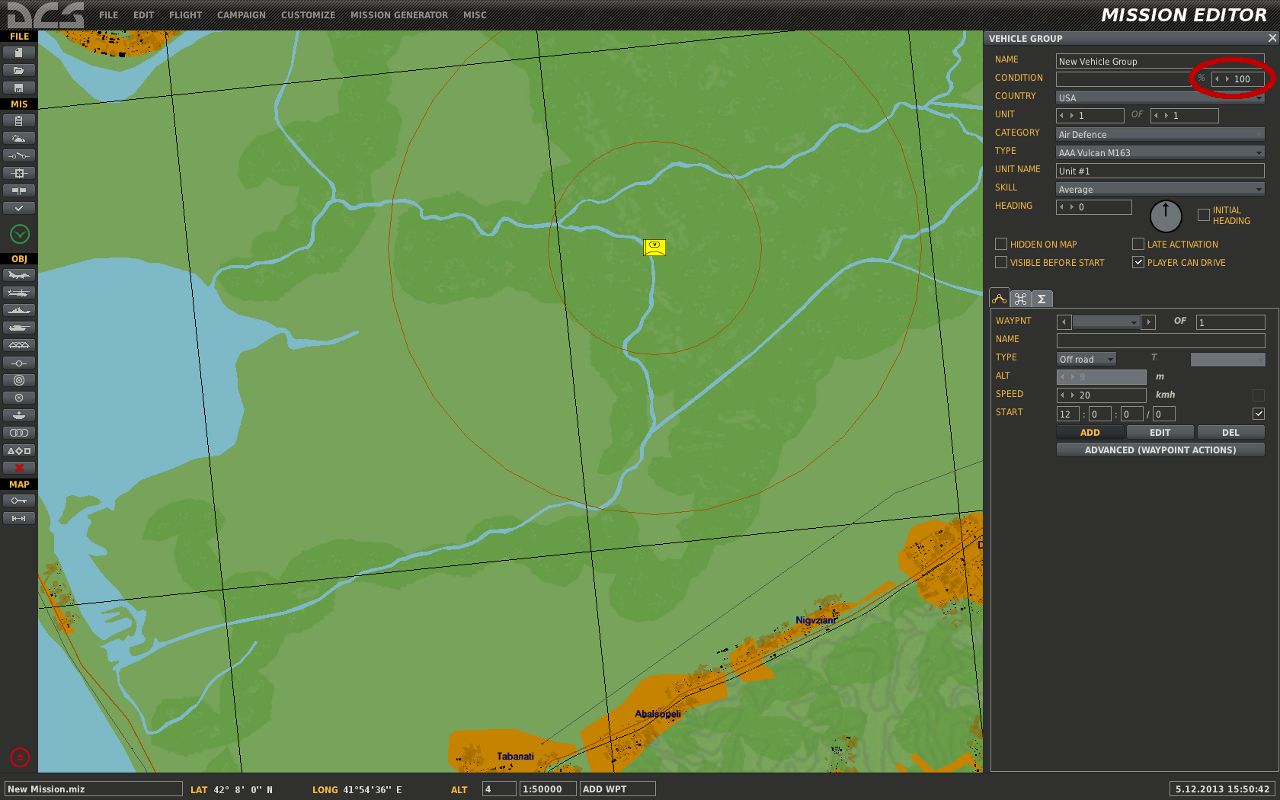Select the airplane group placement tool
Image resolution: width=1280 pixels, height=800 pixels.
[19, 275]
